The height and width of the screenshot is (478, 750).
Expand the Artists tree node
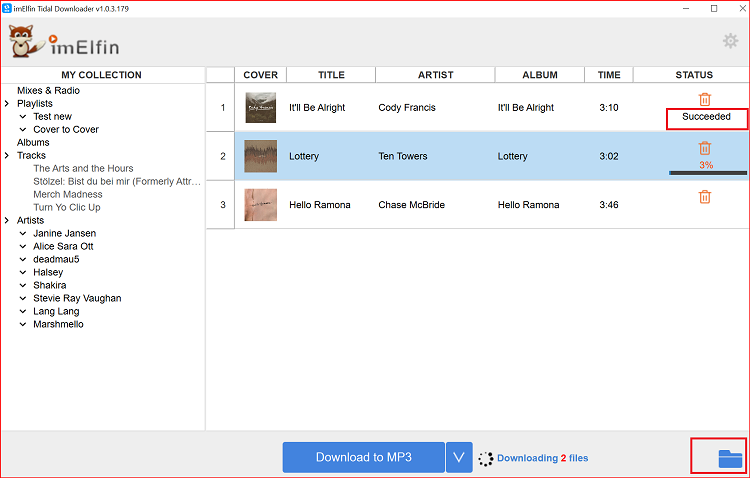[x=7, y=220]
